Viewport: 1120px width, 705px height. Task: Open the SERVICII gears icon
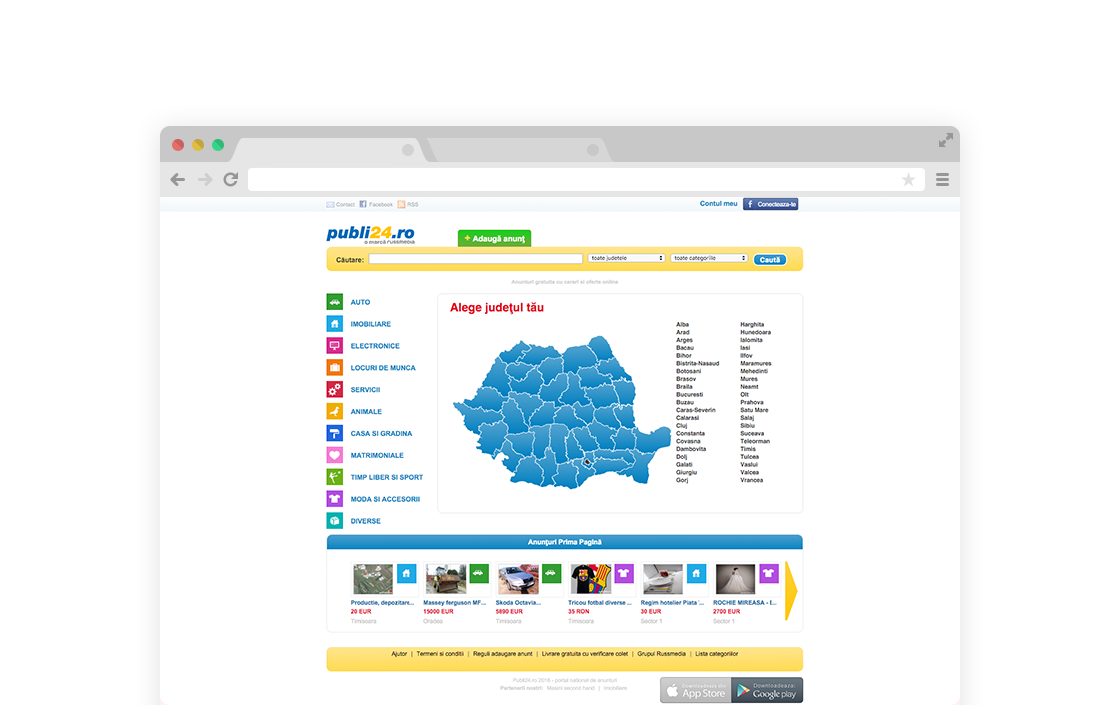(x=335, y=389)
